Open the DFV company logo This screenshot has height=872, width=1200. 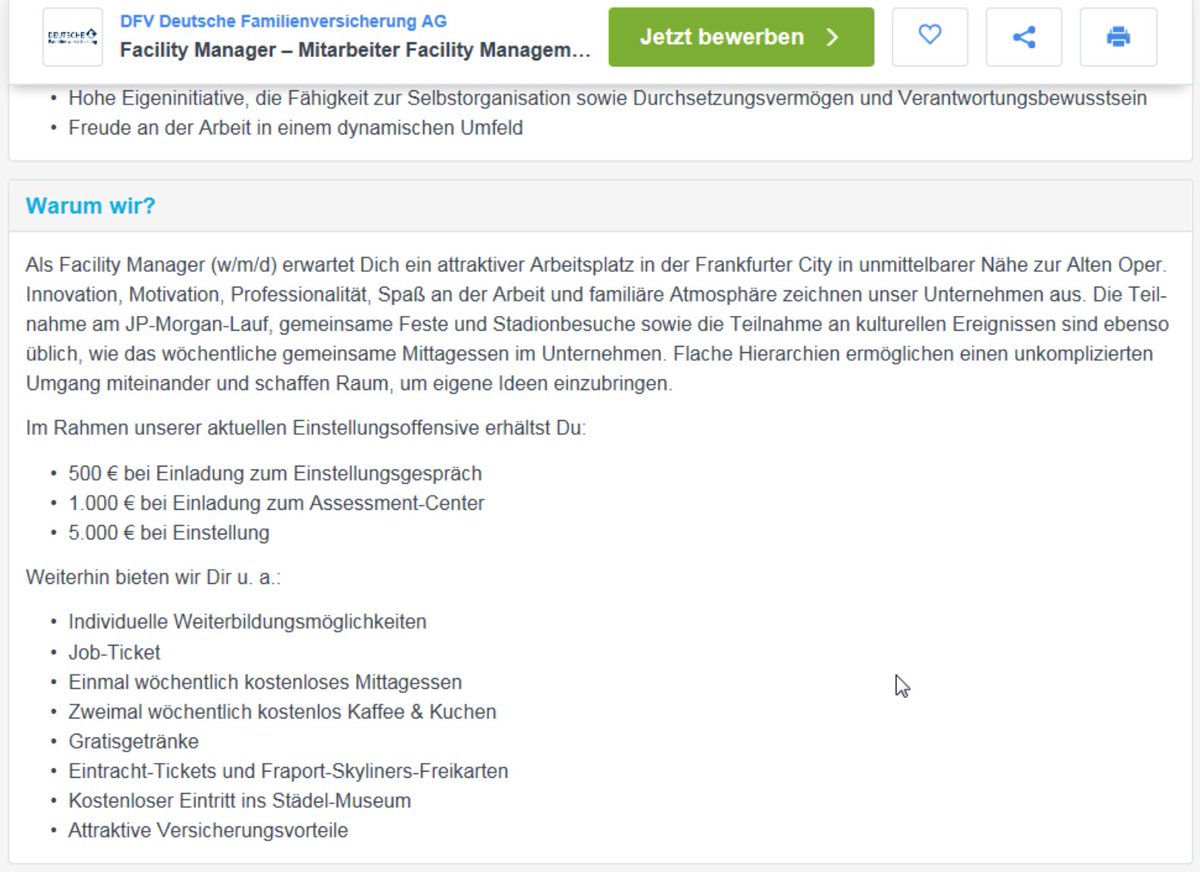tap(73, 37)
